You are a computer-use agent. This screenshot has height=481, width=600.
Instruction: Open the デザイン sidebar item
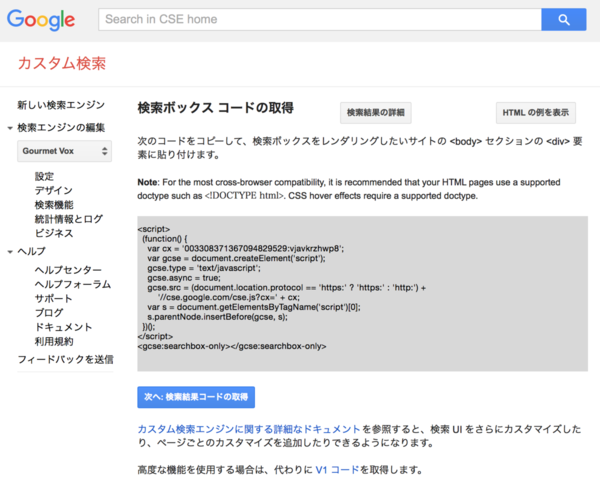[54, 191]
